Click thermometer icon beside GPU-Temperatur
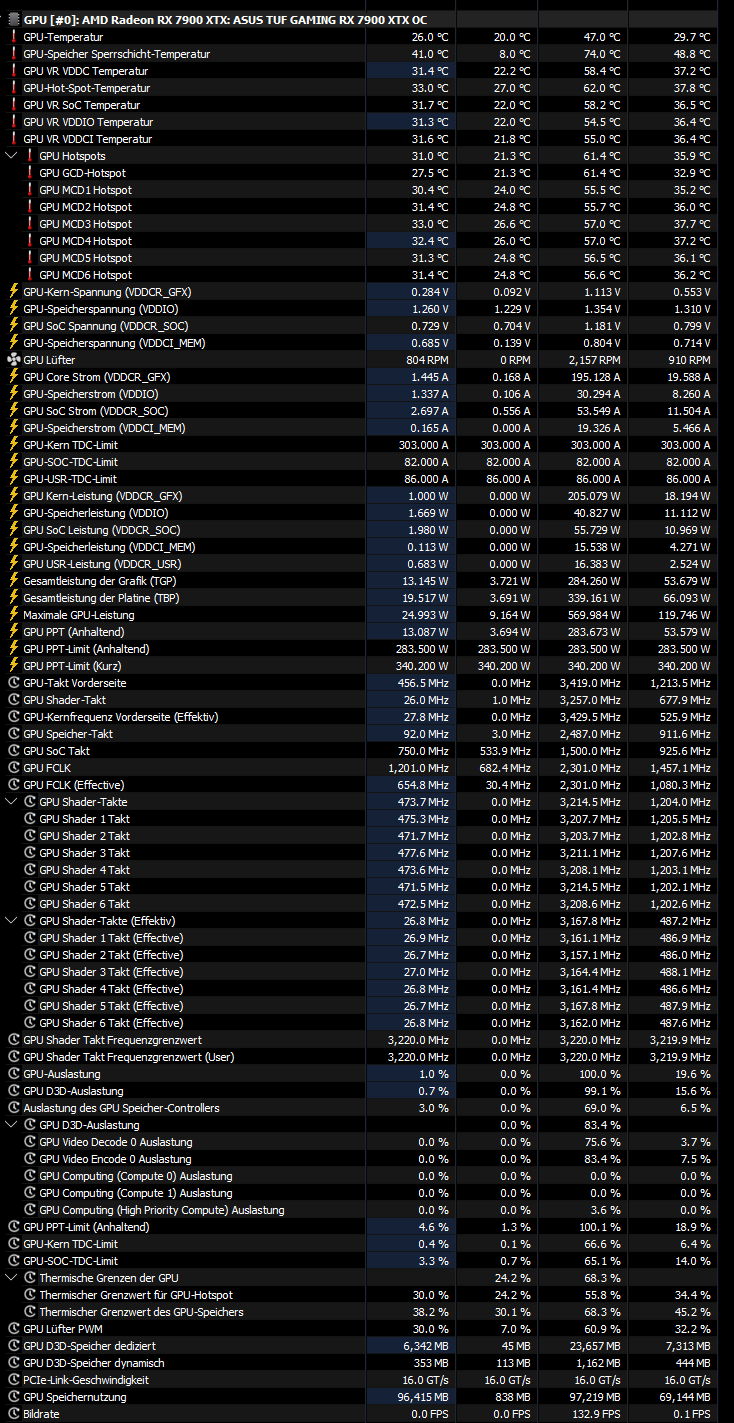The image size is (734, 1423). click(x=13, y=37)
